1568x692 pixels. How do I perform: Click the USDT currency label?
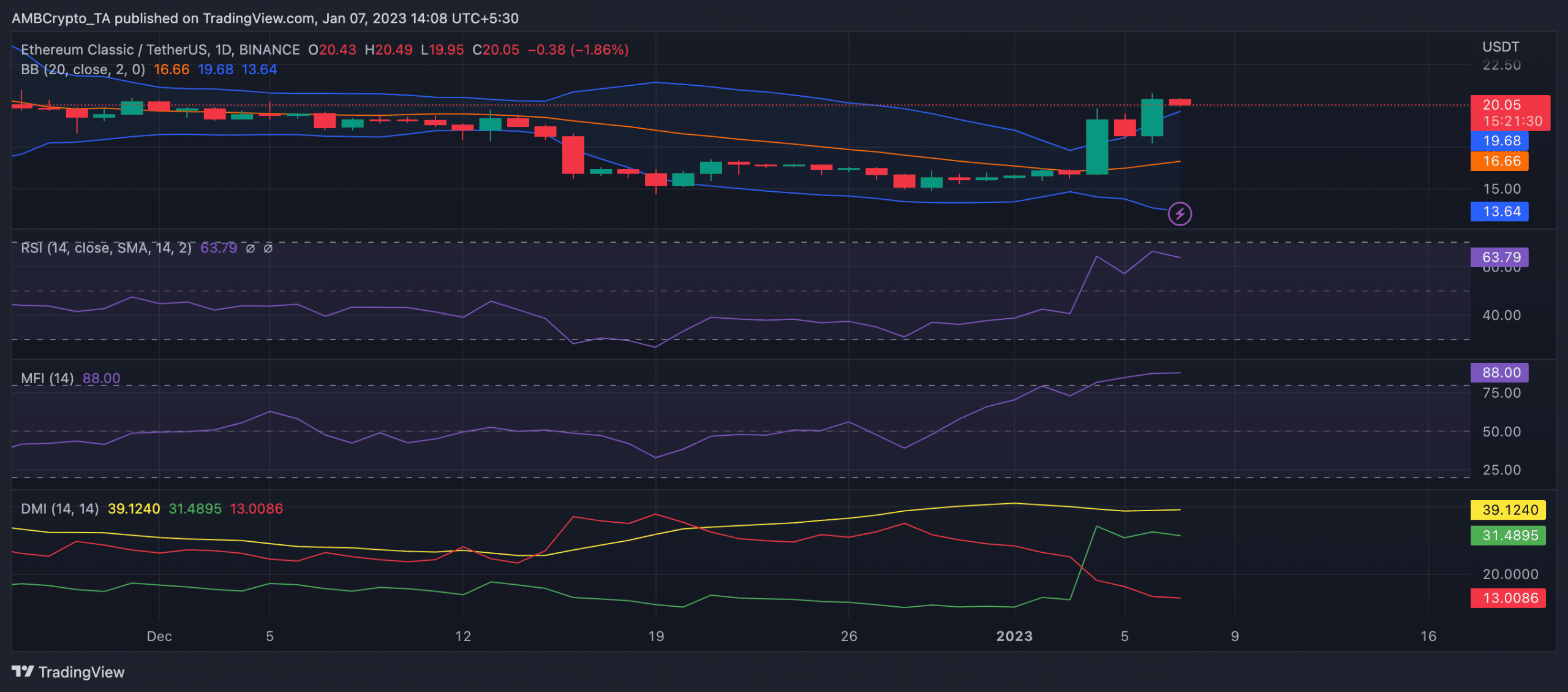tap(1501, 47)
